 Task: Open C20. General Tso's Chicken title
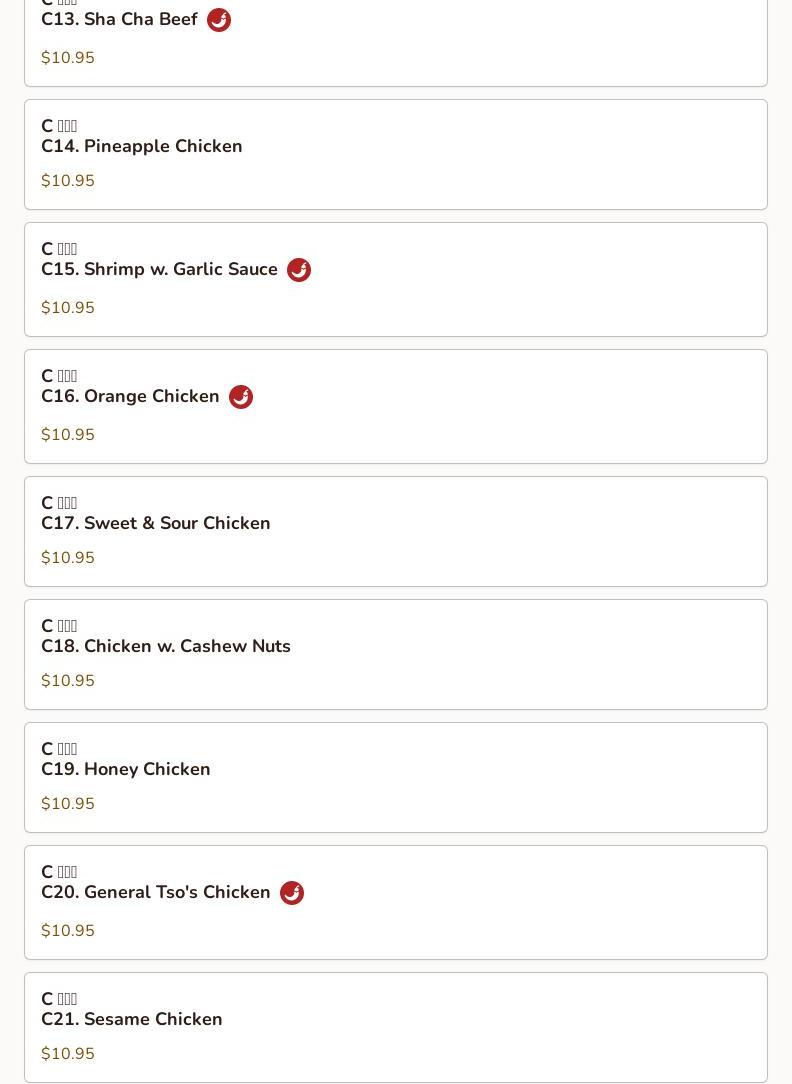(155, 892)
